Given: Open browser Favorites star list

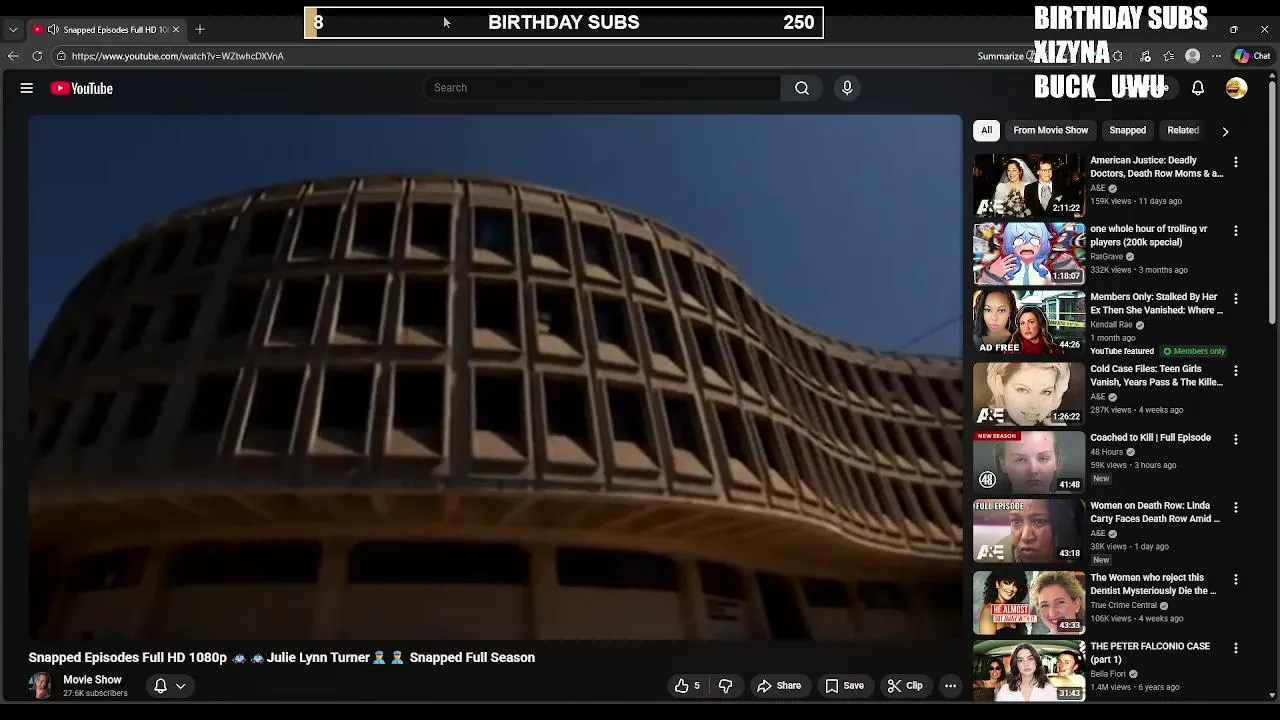Looking at the screenshot, I should pyautogui.click(x=1168, y=56).
